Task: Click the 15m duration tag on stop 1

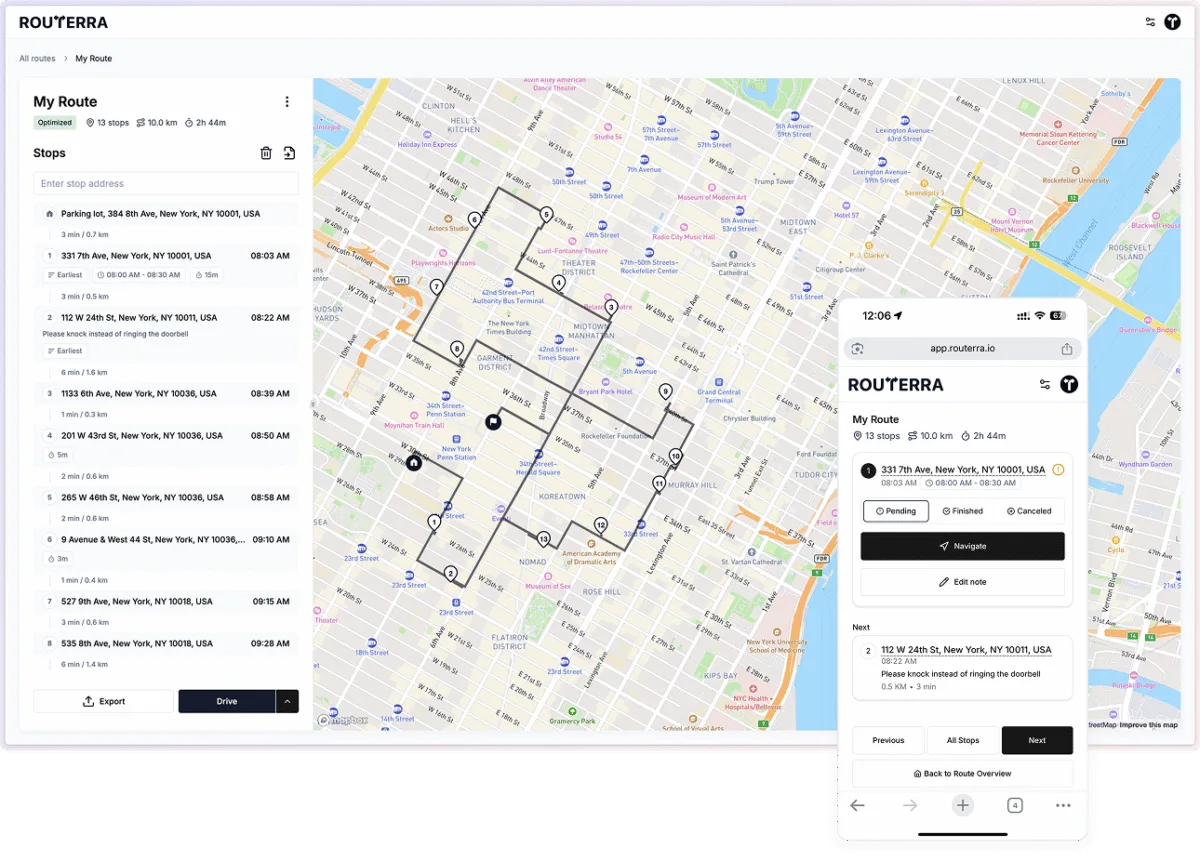Action: [206, 275]
